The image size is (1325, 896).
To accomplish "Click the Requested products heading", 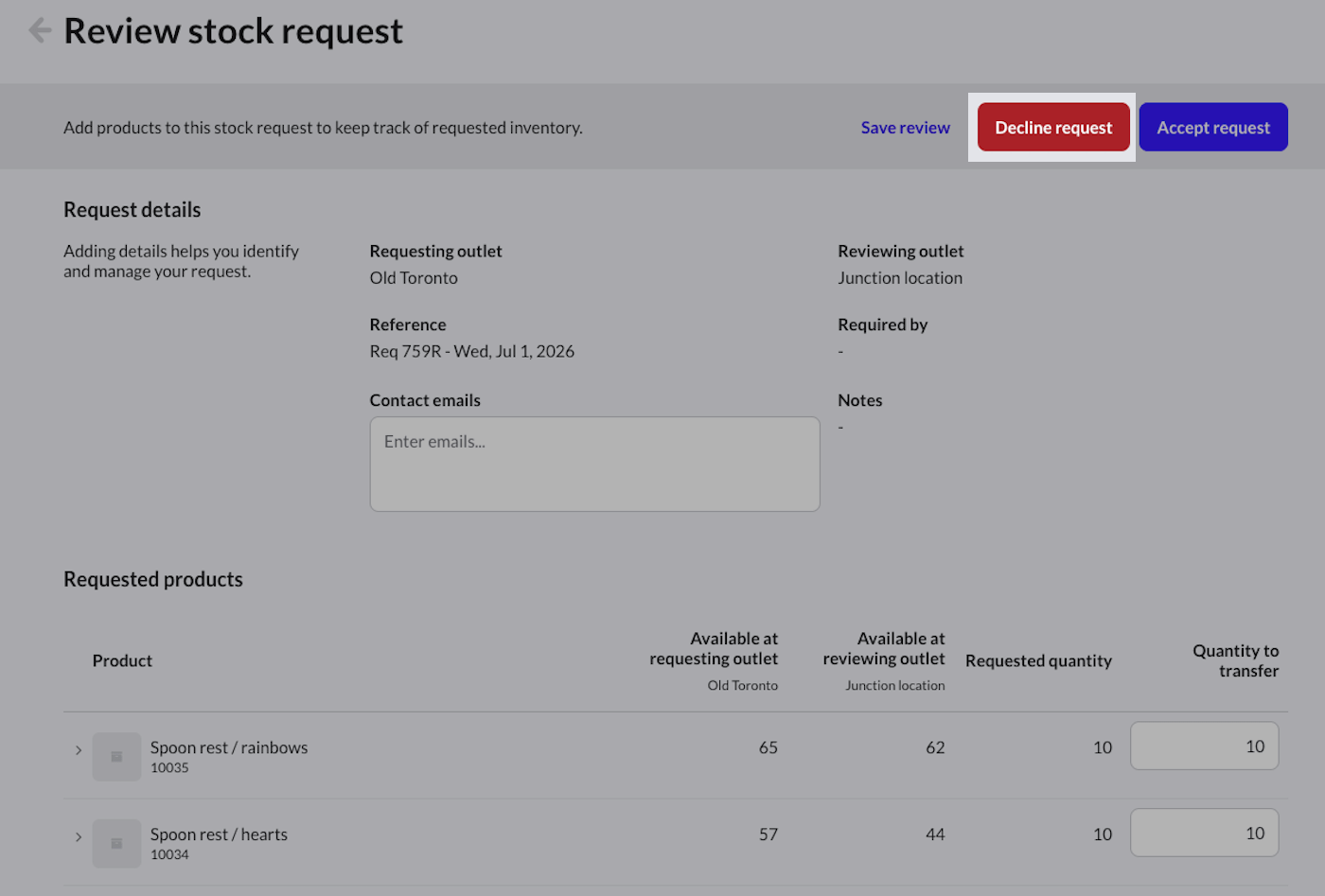I will [153, 579].
